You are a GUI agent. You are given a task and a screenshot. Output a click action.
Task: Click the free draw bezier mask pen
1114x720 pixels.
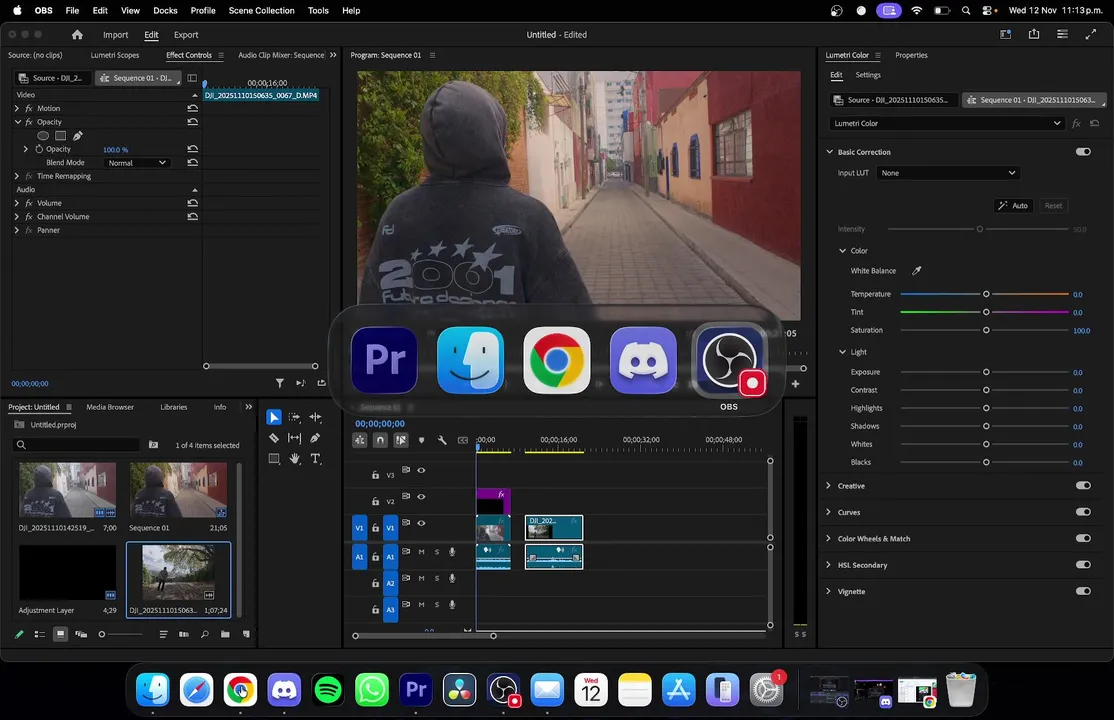(77, 135)
